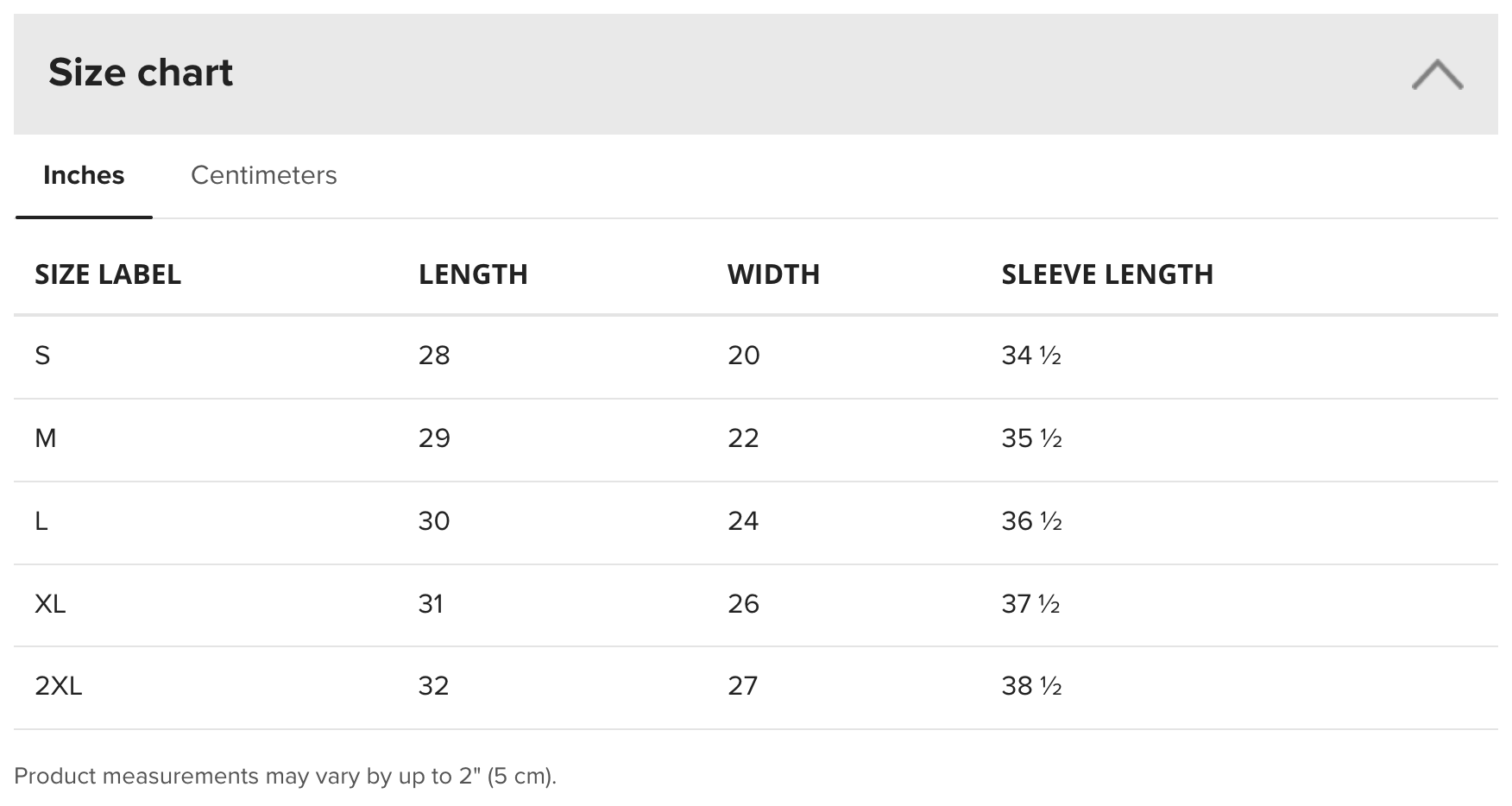Viewport: 1512px width, 806px height.
Task: Click length value 28 for size S
Action: [x=434, y=356]
